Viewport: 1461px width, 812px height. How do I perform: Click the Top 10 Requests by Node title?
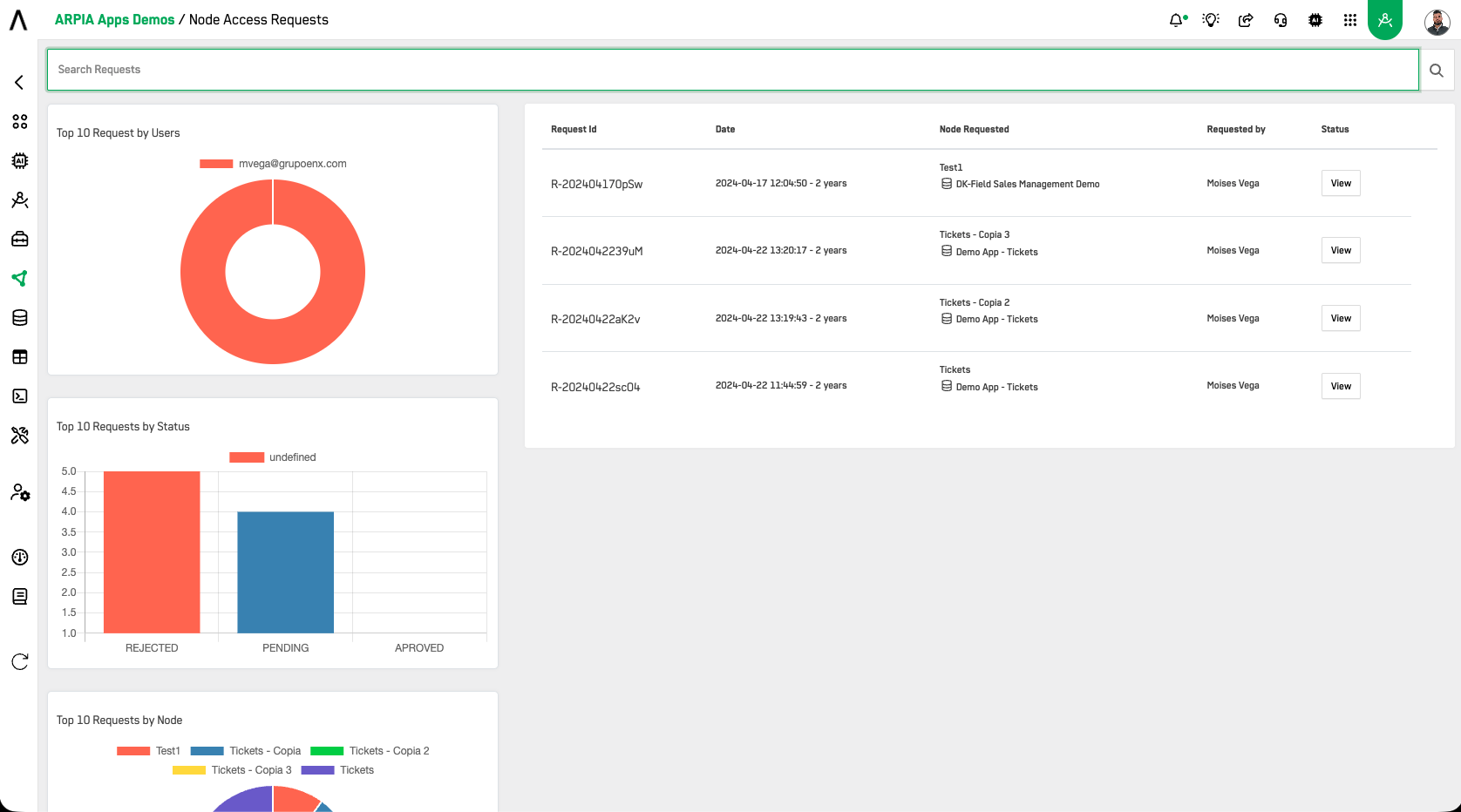119,720
